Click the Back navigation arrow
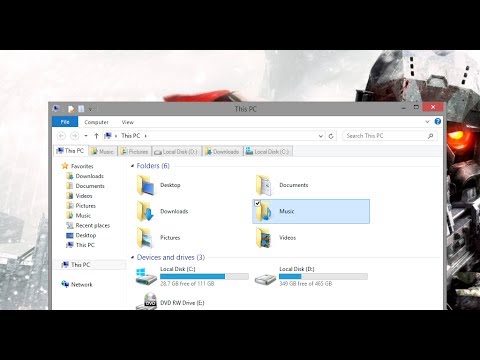The height and width of the screenshot is (360, 480). pos(61,136)
